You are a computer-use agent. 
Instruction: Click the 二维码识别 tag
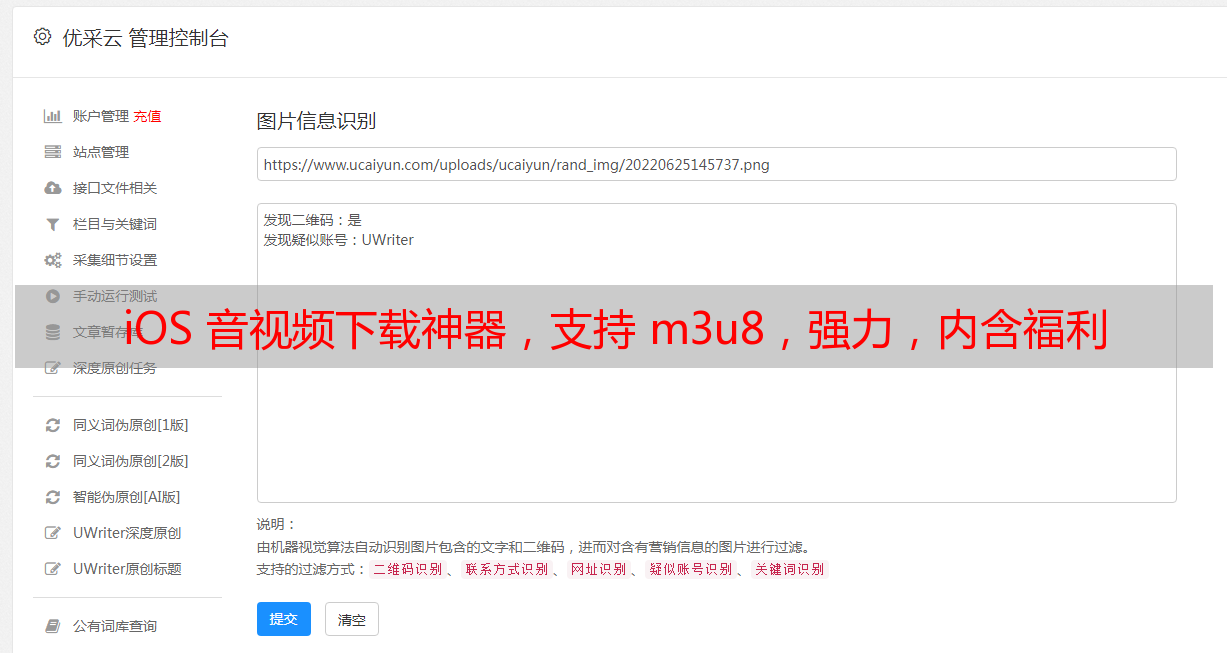coord(407,569)
